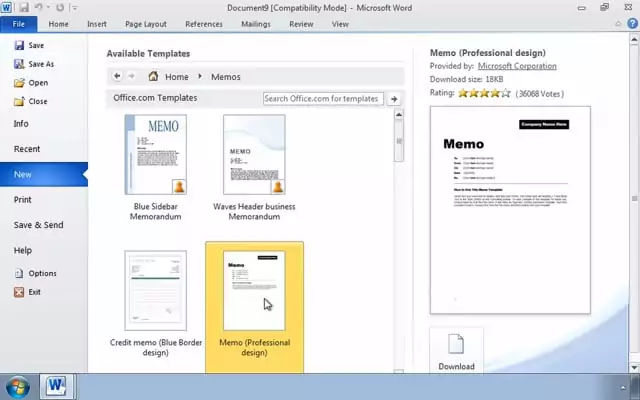Open Word Help question mark icon

click(x=633, y=24)
